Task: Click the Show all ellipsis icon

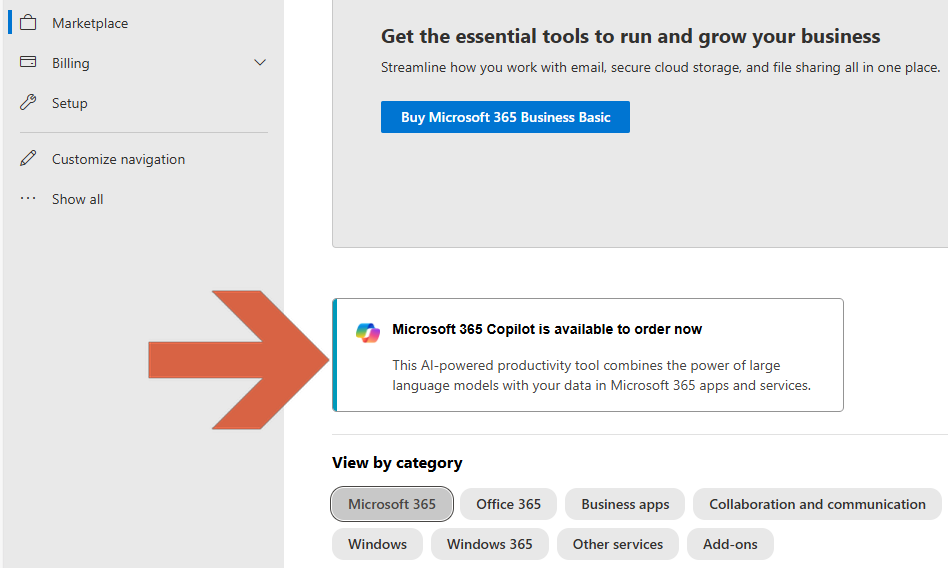Action: tap(28, 198)
